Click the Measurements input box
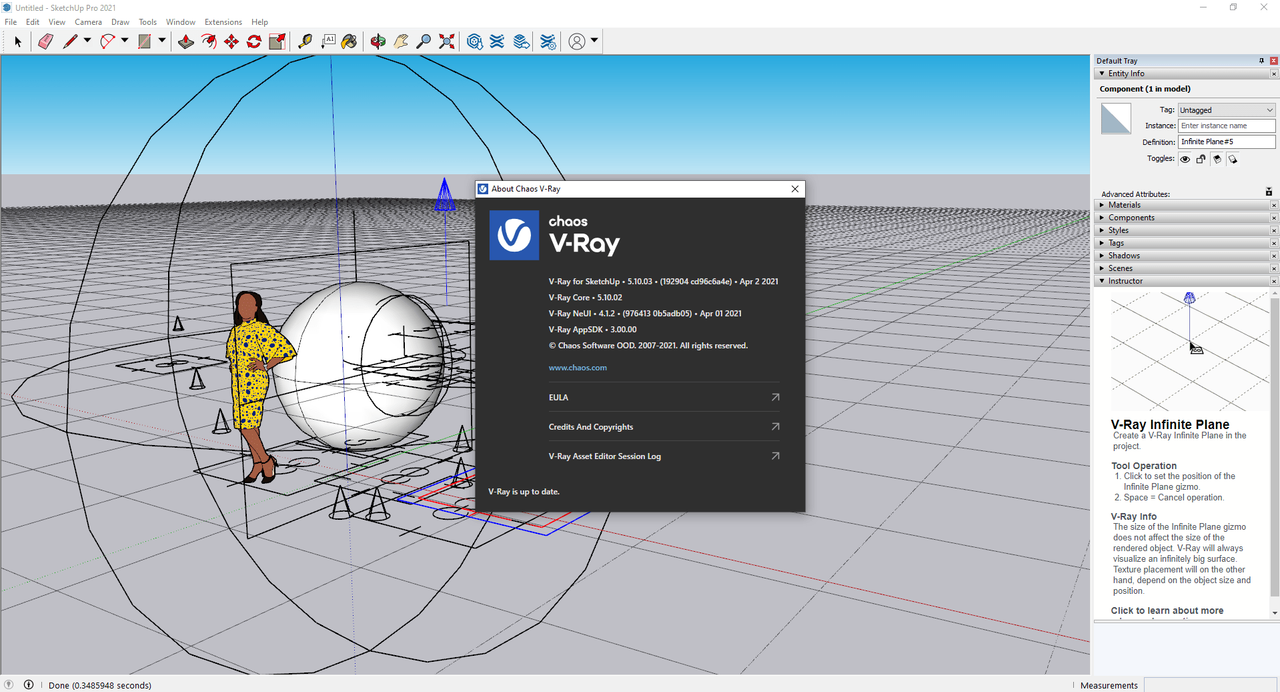 [1212, 685]
